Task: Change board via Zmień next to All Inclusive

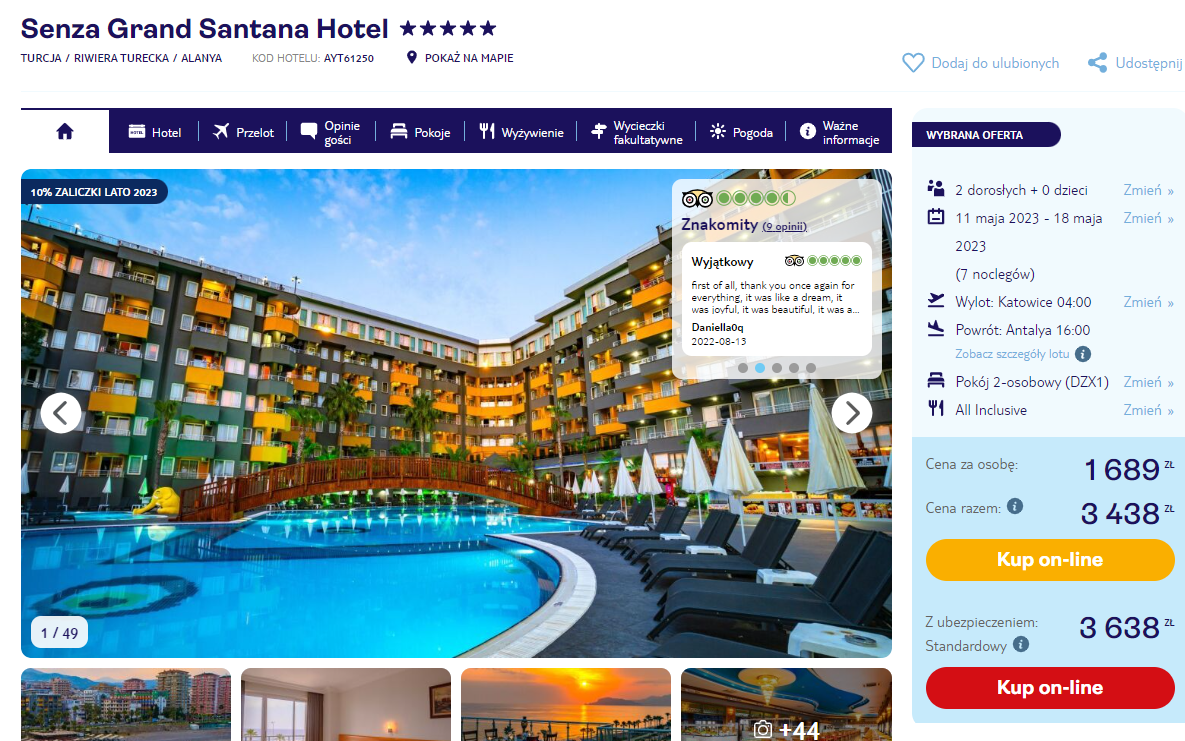Action: [x=1148, y=410]
